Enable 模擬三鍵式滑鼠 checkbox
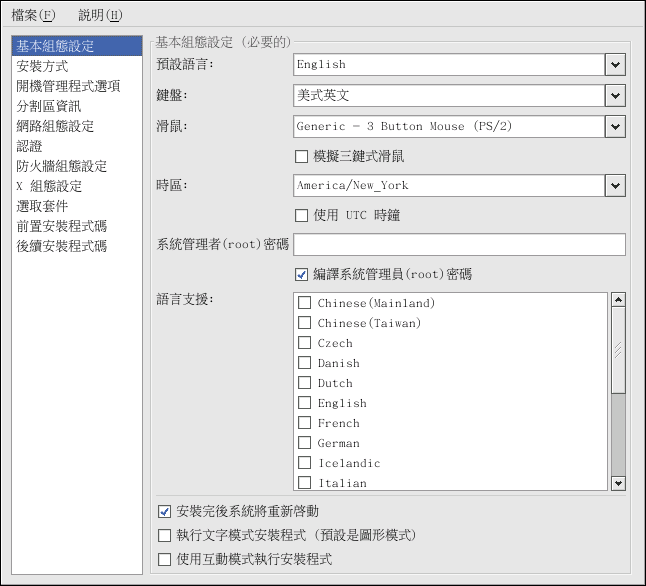The width and height of the screenshot is (646, 586). (x=302, y=156)
